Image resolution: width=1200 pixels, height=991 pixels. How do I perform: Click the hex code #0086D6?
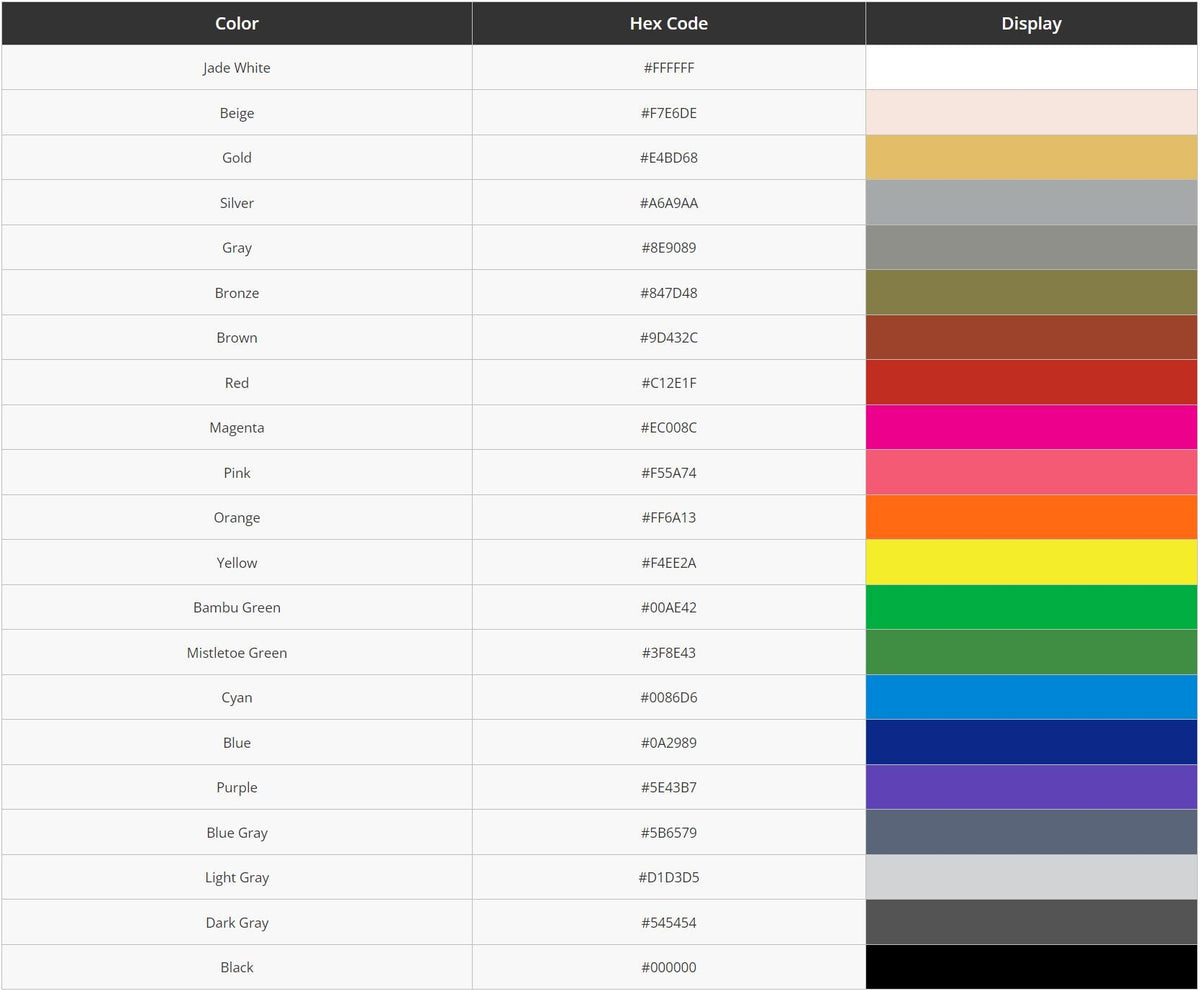pos(669,698)
